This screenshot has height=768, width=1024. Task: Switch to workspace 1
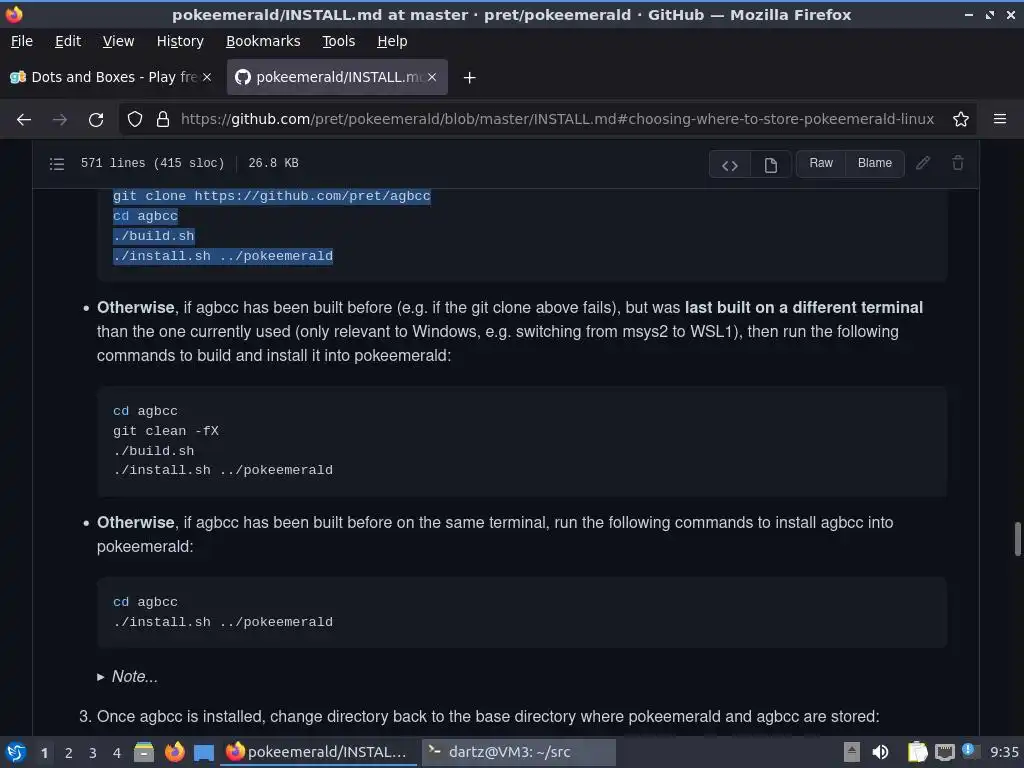tap(44, 753)
